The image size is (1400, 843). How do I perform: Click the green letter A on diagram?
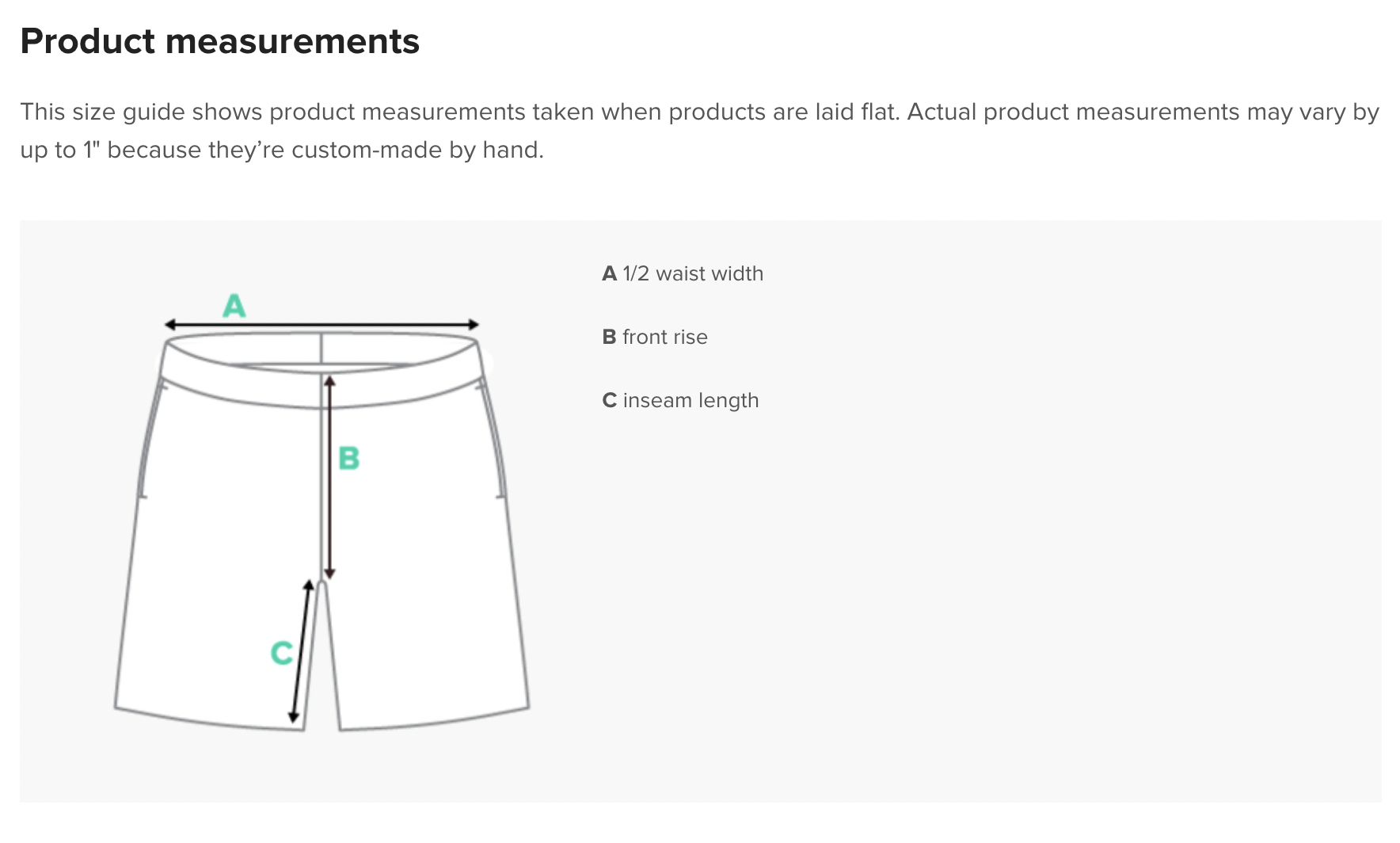234,305
